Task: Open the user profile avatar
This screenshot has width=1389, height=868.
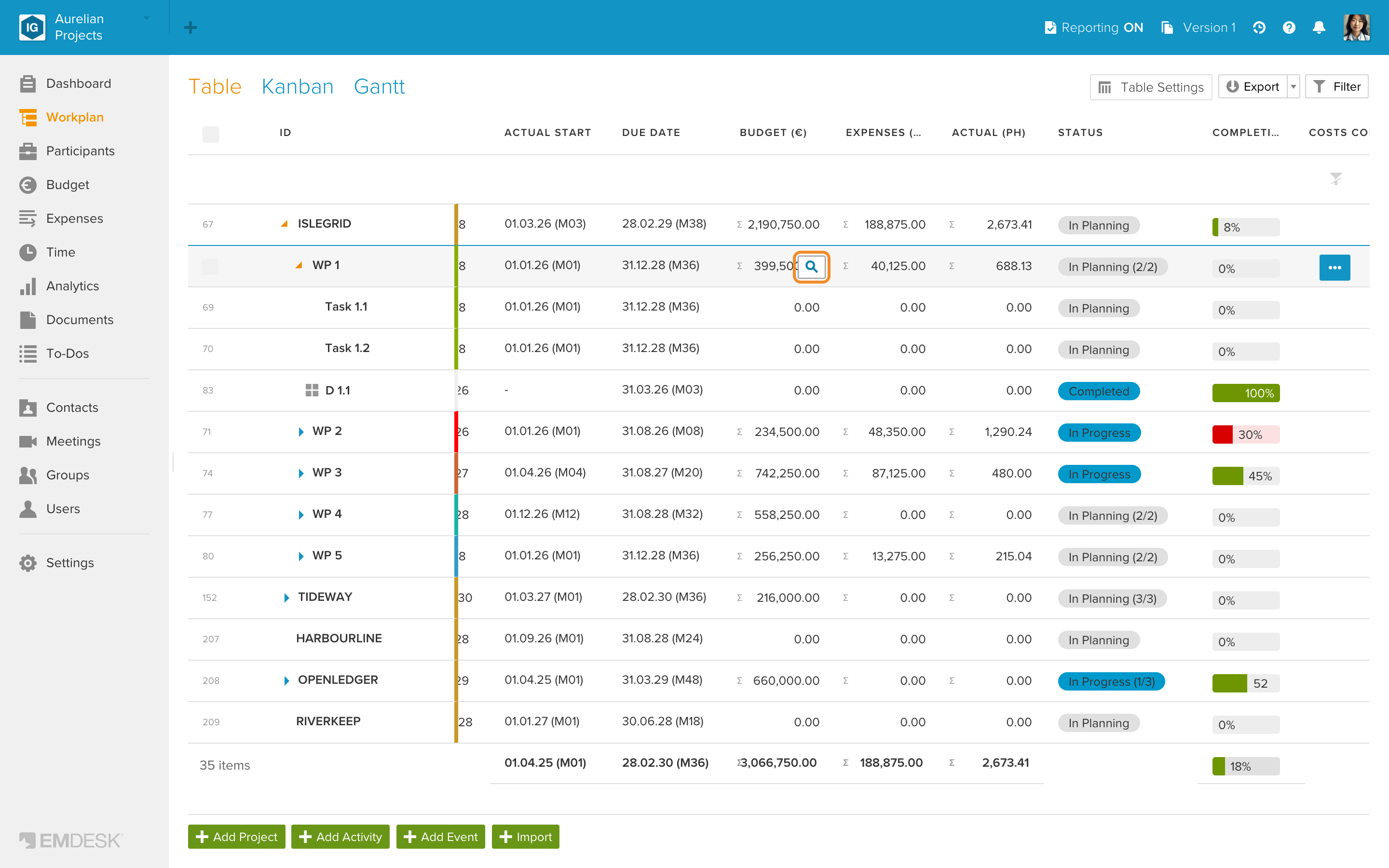Action: (1356, 27)
